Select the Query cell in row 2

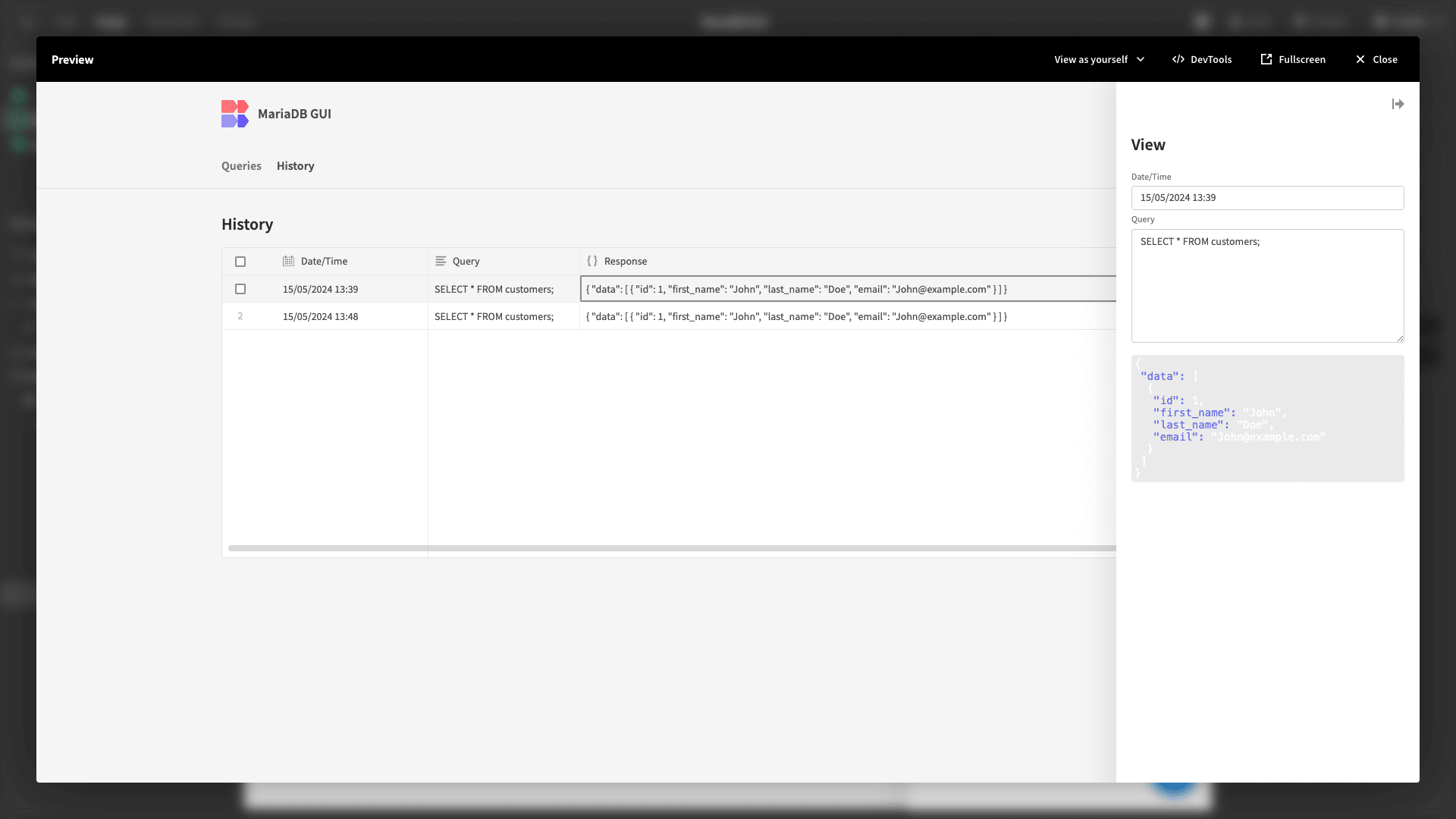[x=504, y=316]
